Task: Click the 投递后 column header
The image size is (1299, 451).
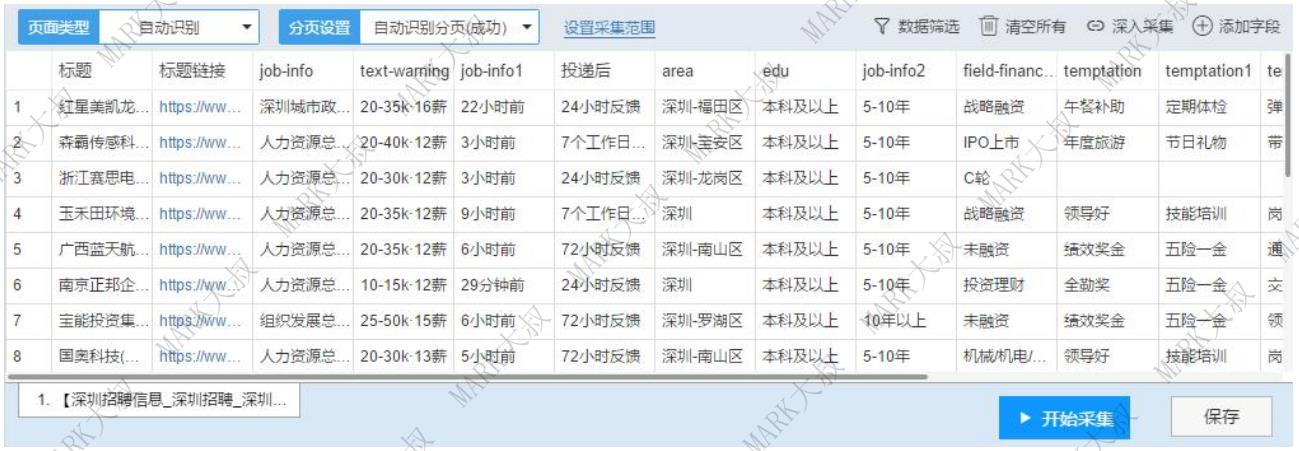Action: tap(604, 71)
